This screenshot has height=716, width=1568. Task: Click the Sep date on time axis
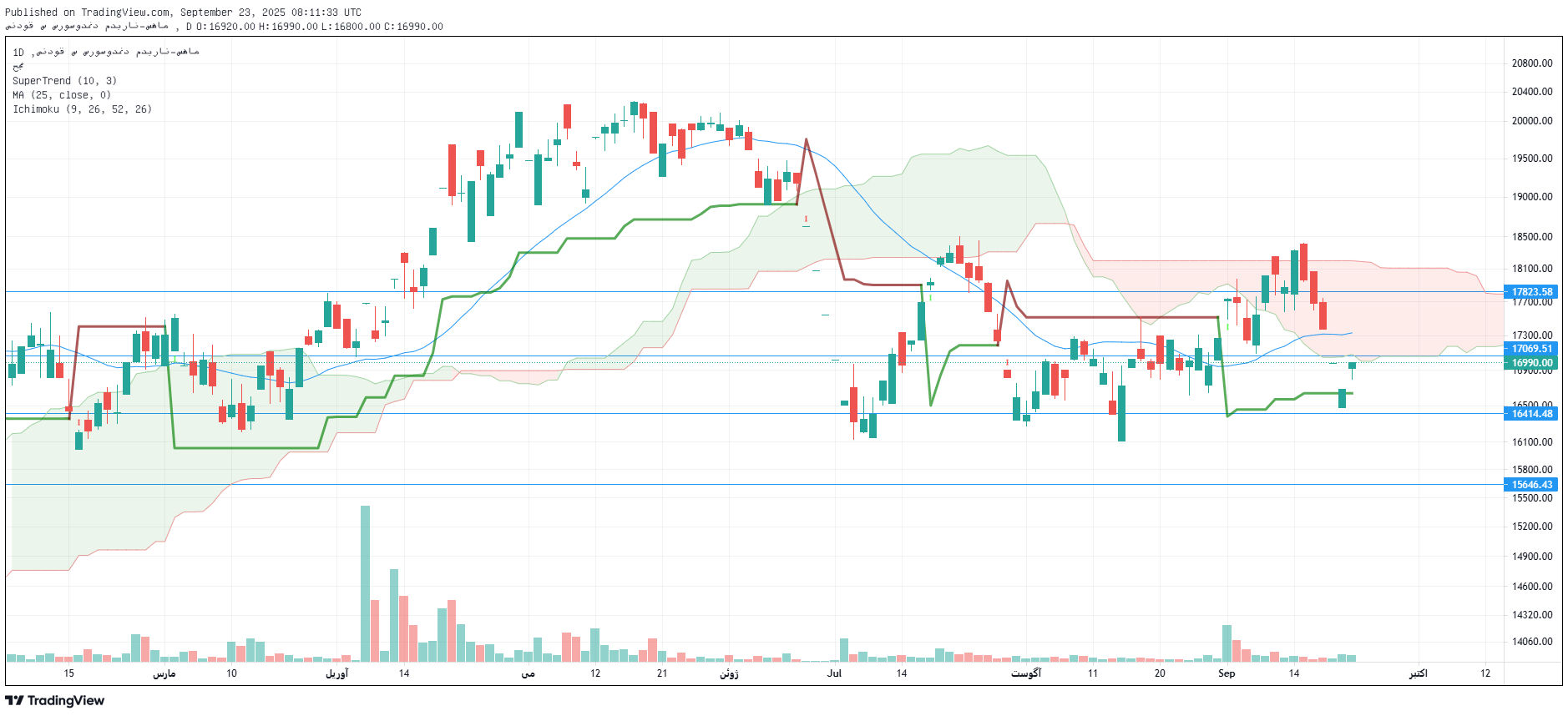point(1226,673)
